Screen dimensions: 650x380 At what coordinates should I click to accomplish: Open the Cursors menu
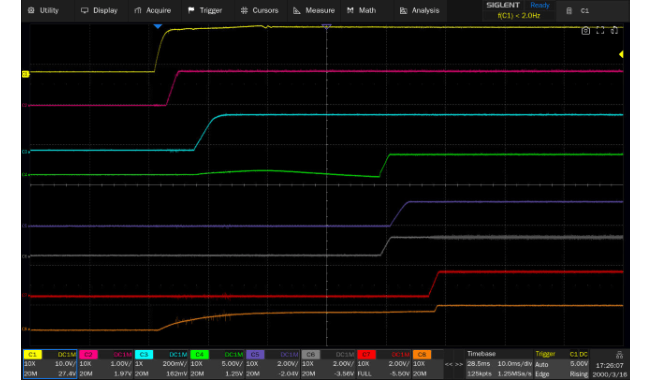[260, 10]
